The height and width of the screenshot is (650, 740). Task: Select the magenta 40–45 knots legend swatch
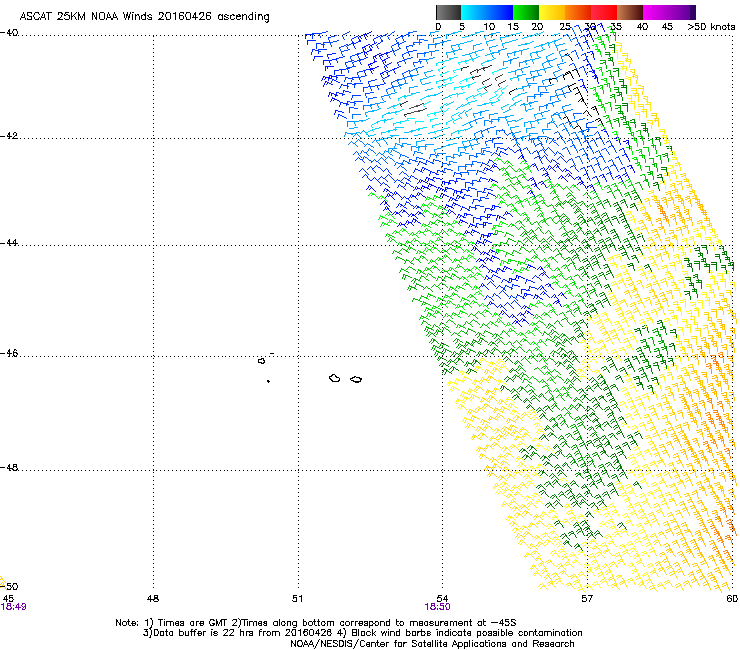click(x=656, y=12)
